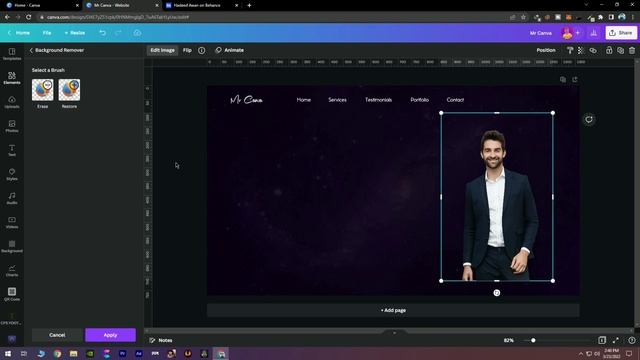Duplicate the page icon above canvas
This screenshot has width=640, height=360.
point(563,80)
